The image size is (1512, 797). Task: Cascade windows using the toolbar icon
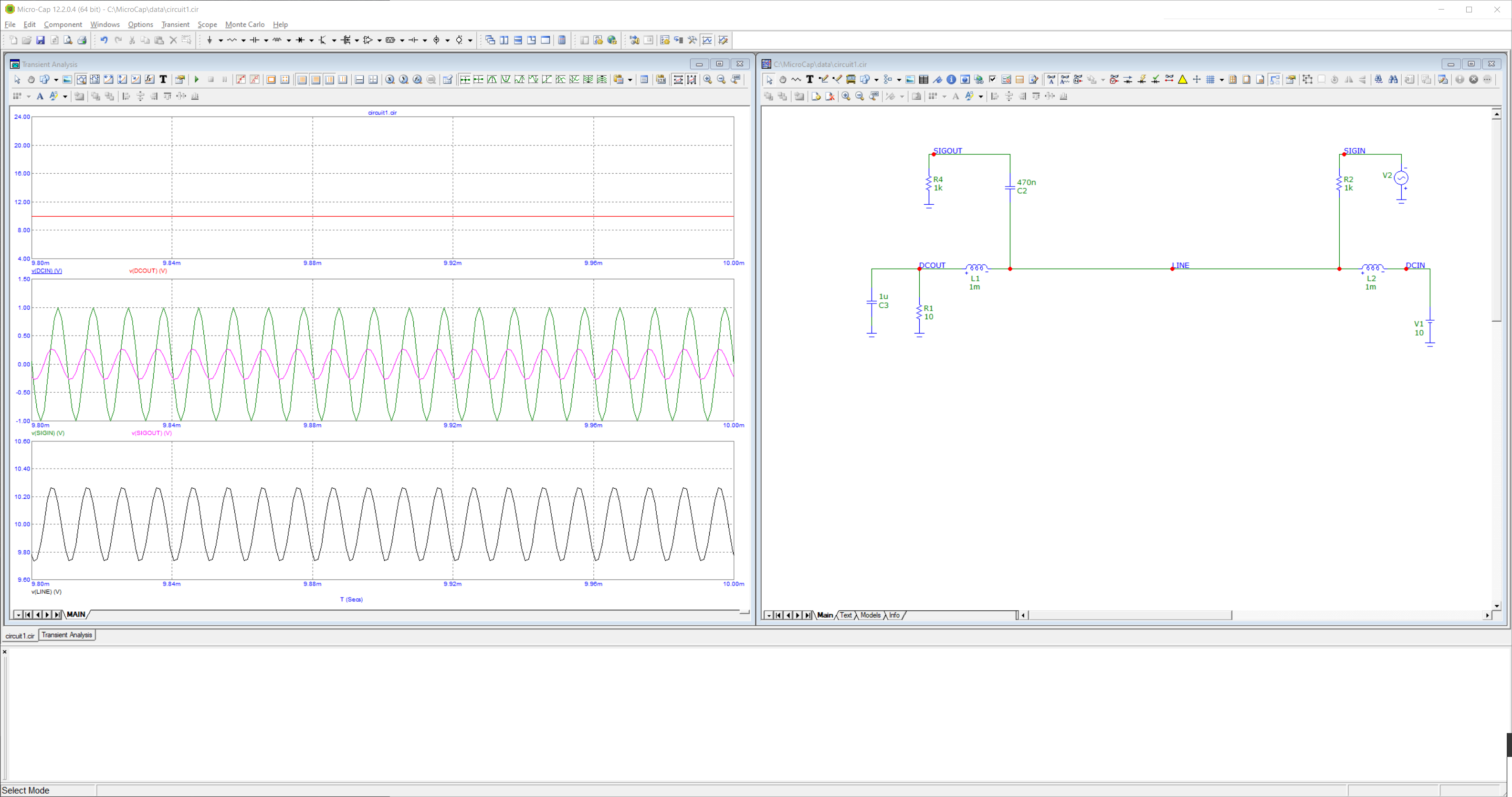pyautogui.click(x=490, y=40)
